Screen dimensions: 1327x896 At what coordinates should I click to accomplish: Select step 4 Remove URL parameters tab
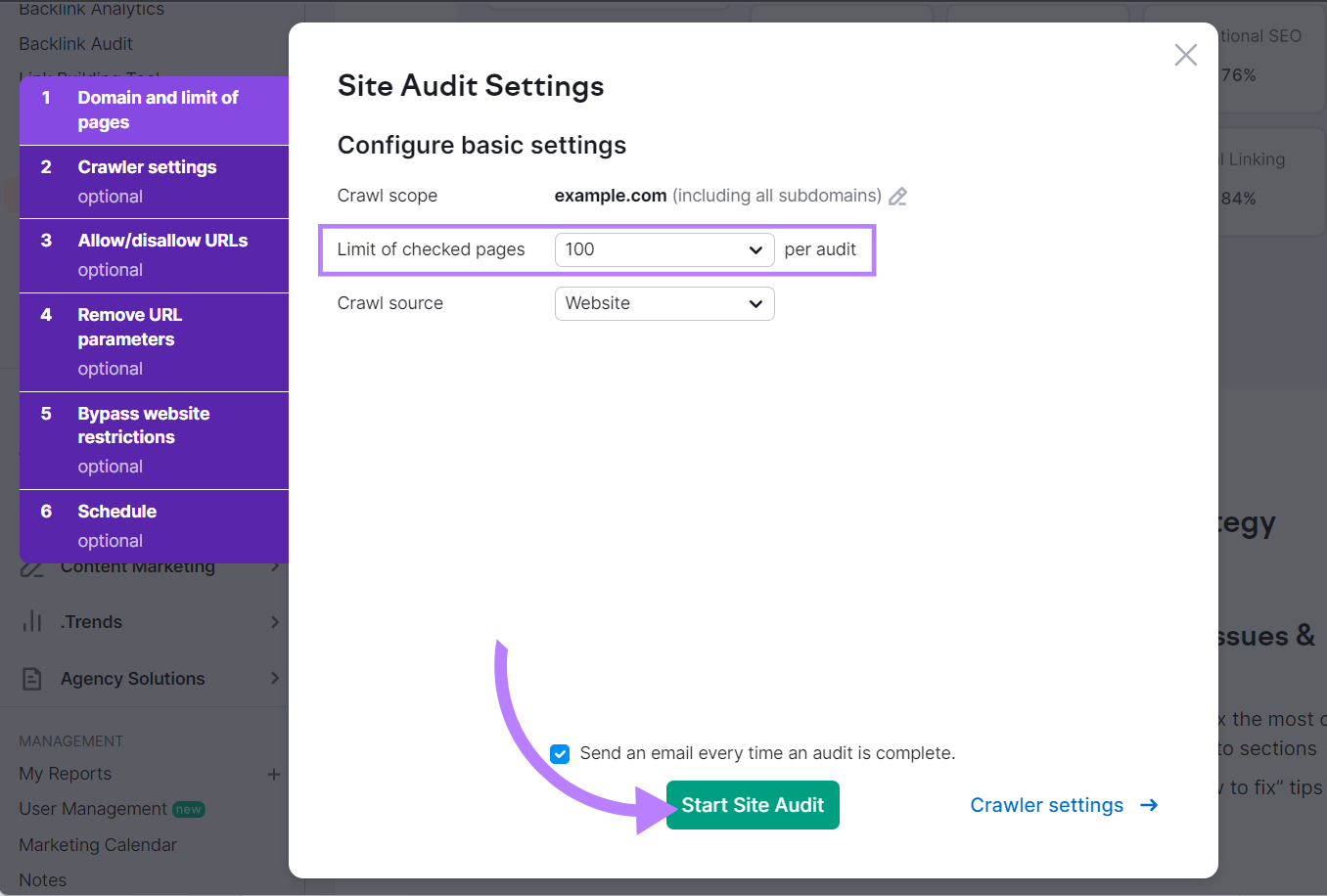click(x=154, y=342)
